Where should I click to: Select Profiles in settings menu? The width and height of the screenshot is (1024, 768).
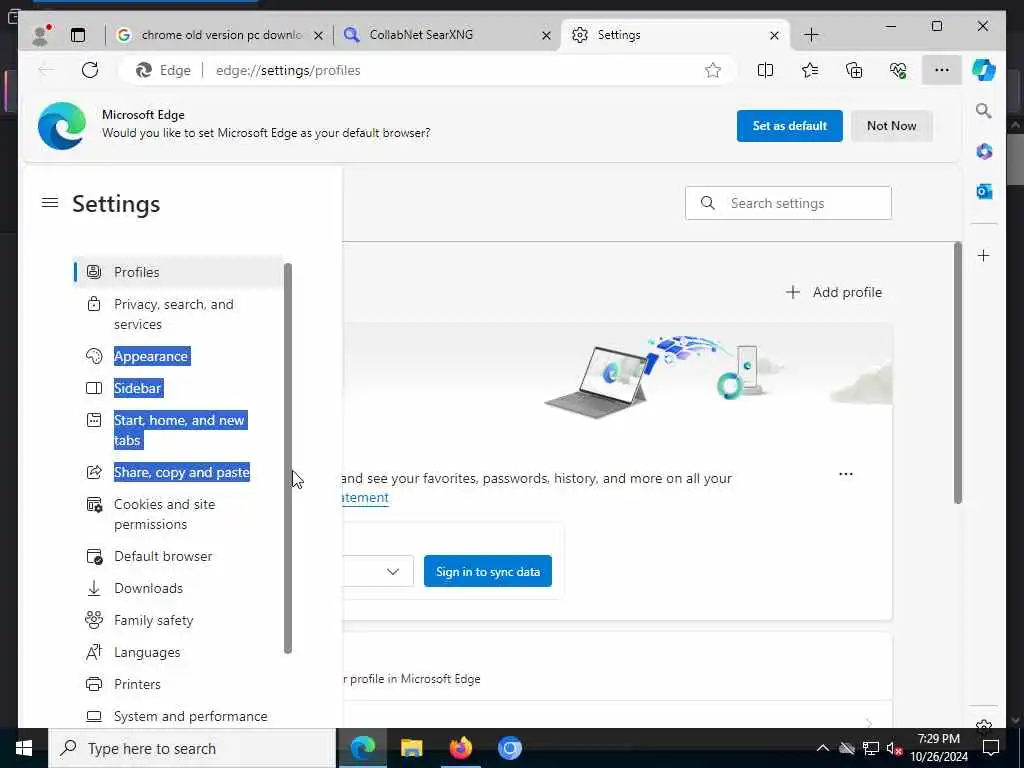pyautogui.click(x=178, y=272)
